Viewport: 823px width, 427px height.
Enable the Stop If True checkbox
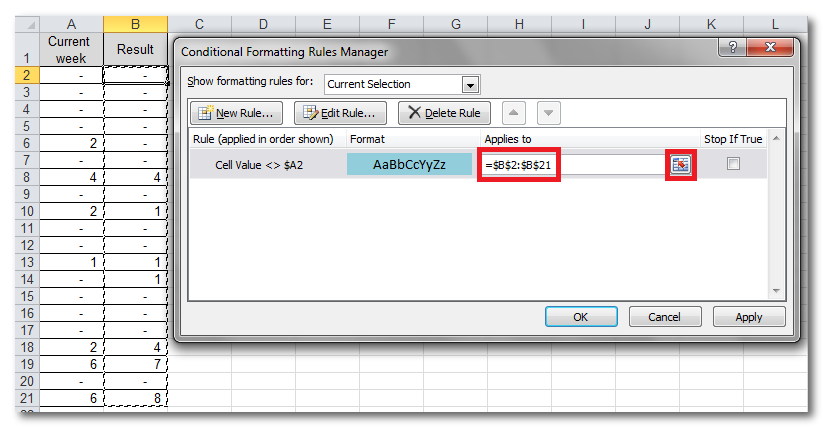coord(733,164)
